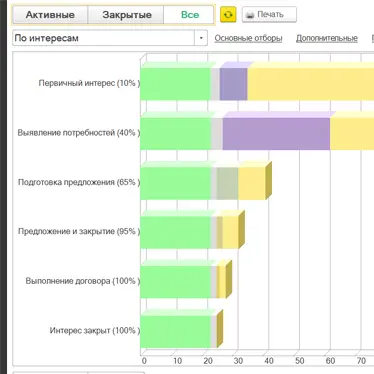Switch to the Активные tab

tap(50, 15)
